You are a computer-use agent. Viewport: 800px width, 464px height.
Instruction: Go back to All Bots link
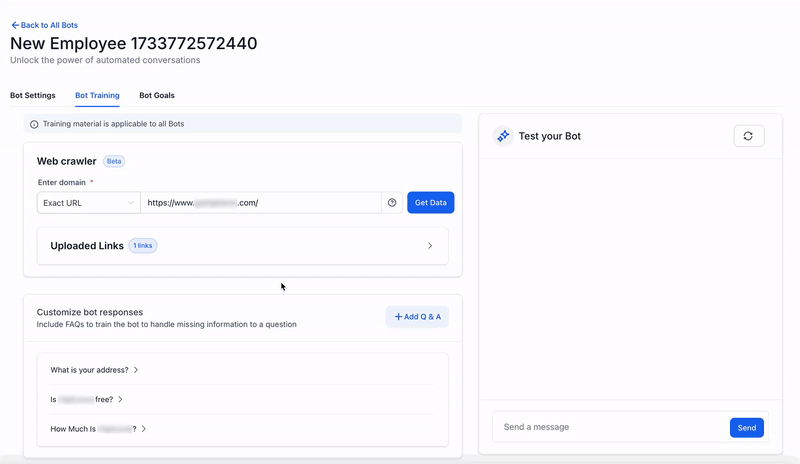point(44,25)
